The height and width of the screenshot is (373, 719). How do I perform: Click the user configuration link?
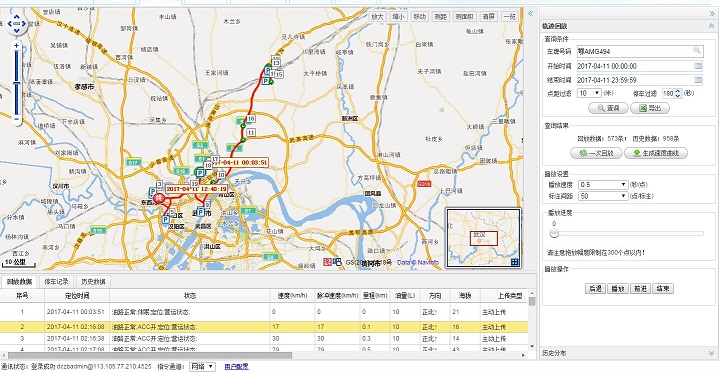(x=237, y=367)
